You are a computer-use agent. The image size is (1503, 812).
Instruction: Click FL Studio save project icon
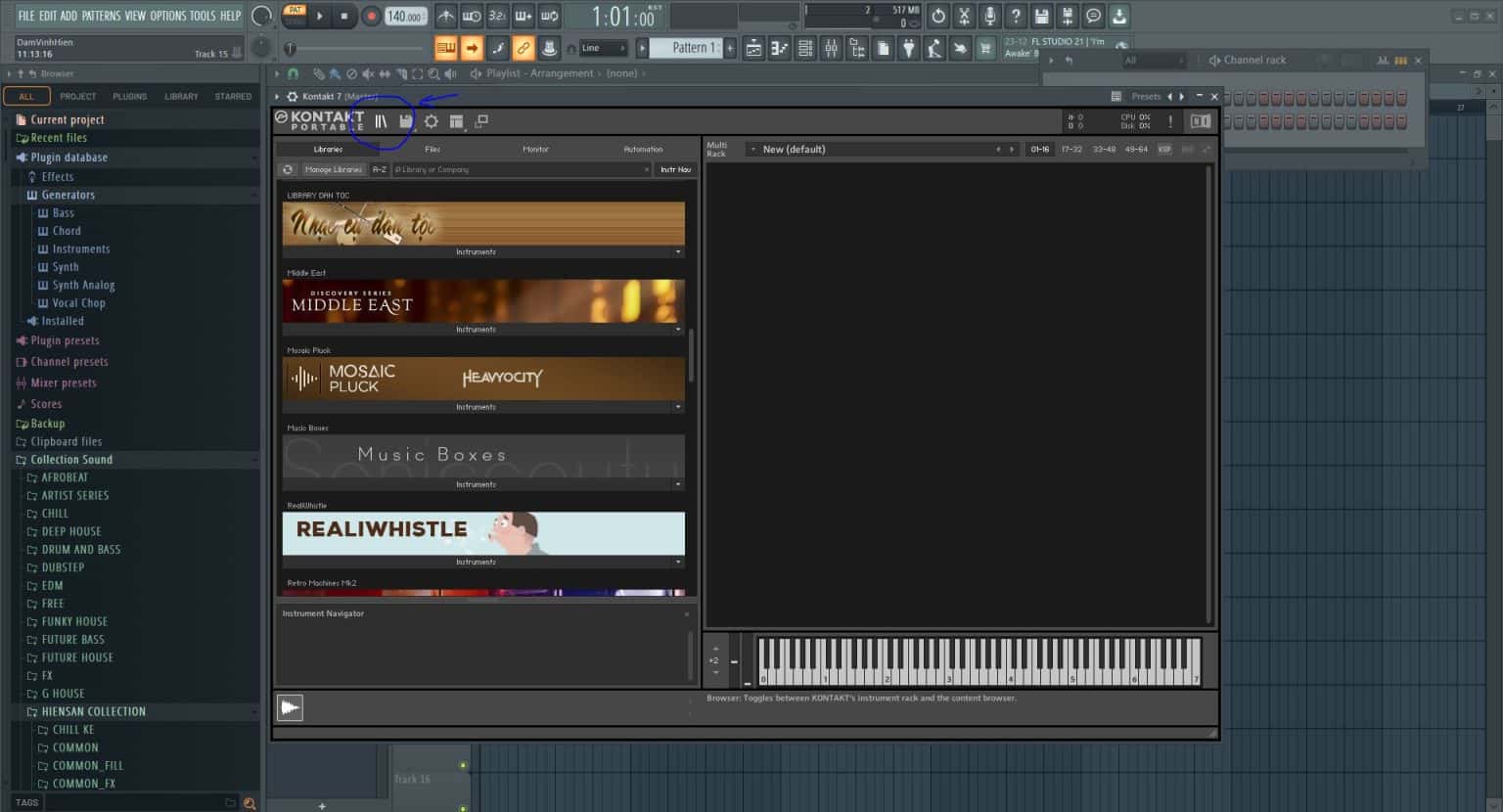tap(1041, 16)
